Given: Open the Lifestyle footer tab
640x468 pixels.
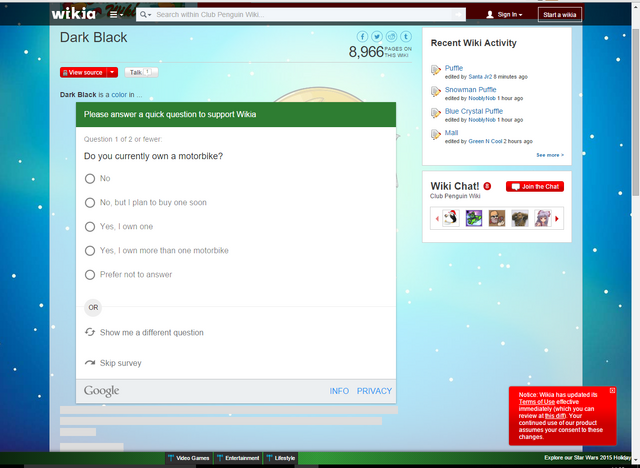Looking at the screenshot, I should click(281, 458).
